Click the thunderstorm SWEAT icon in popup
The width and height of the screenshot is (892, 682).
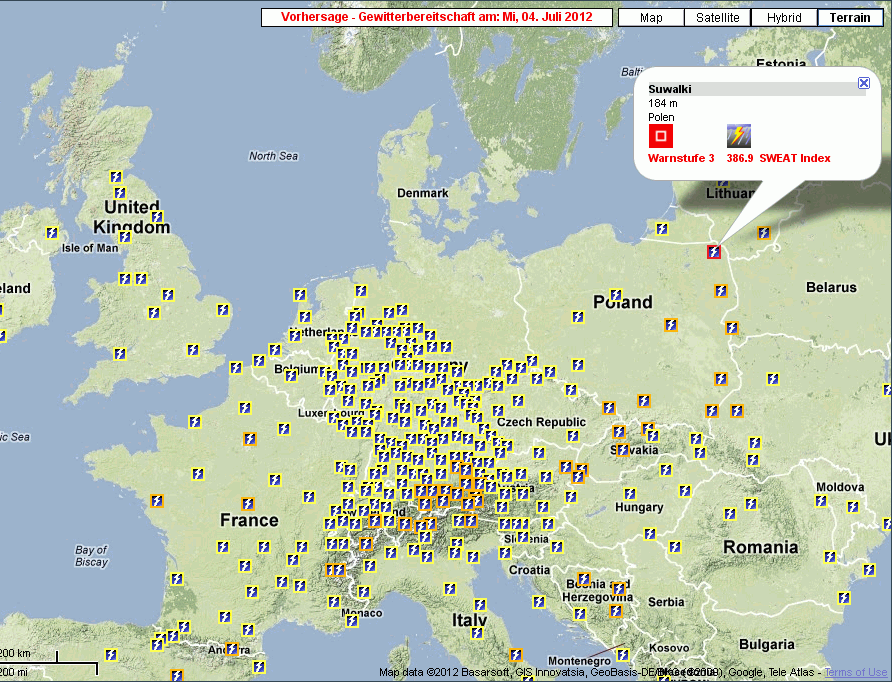click(x=738, y=136)
